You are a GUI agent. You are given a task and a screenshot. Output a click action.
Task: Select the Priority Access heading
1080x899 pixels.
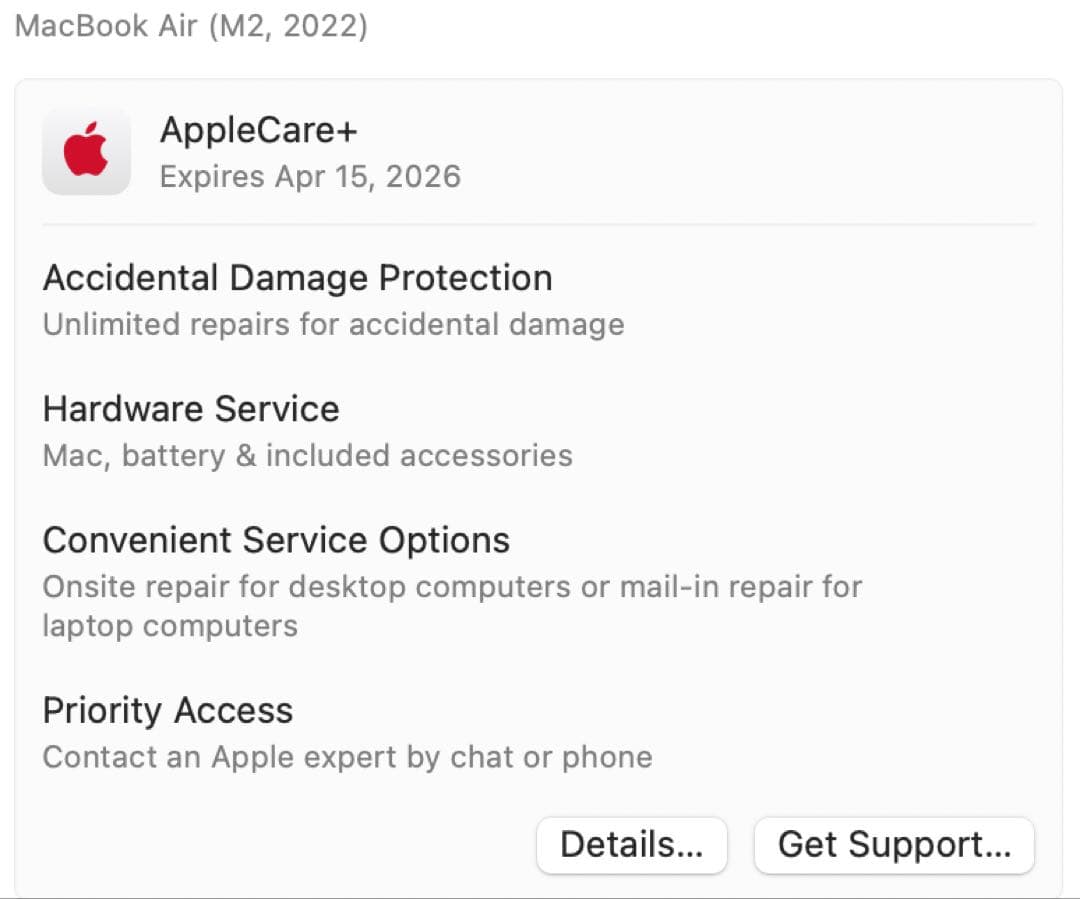168,711
